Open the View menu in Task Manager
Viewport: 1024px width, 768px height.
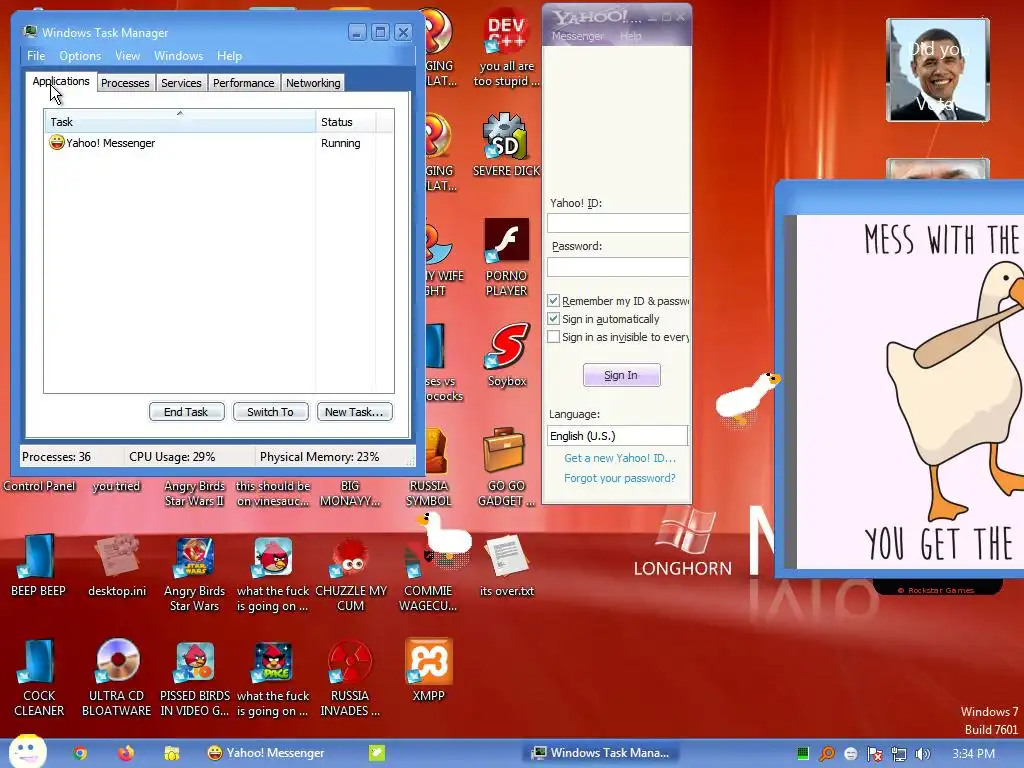pyautogui.click(x=127, y=56)
